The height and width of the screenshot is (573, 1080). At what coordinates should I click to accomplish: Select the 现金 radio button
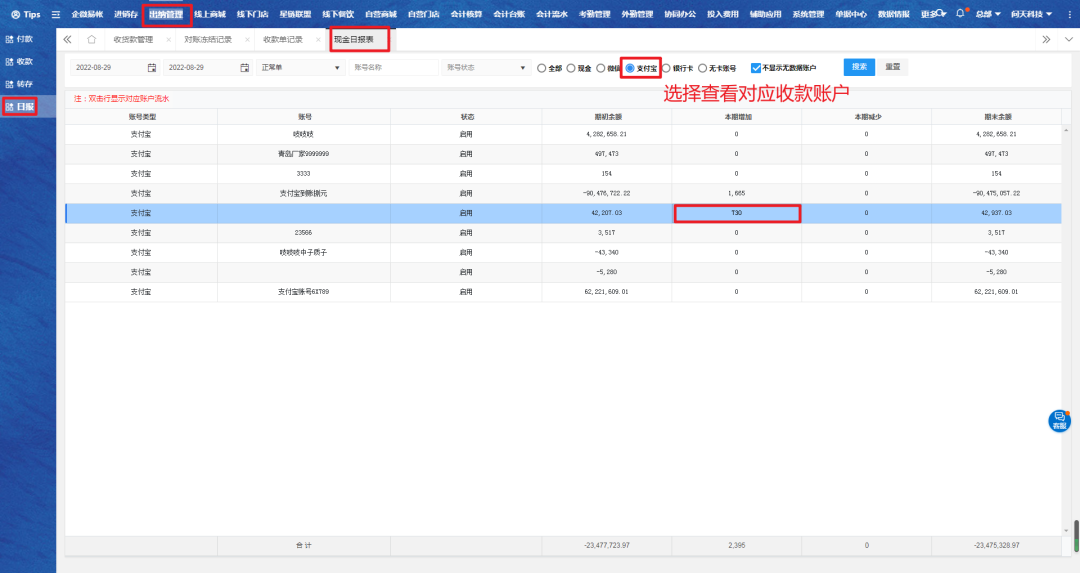coord(571,68)
